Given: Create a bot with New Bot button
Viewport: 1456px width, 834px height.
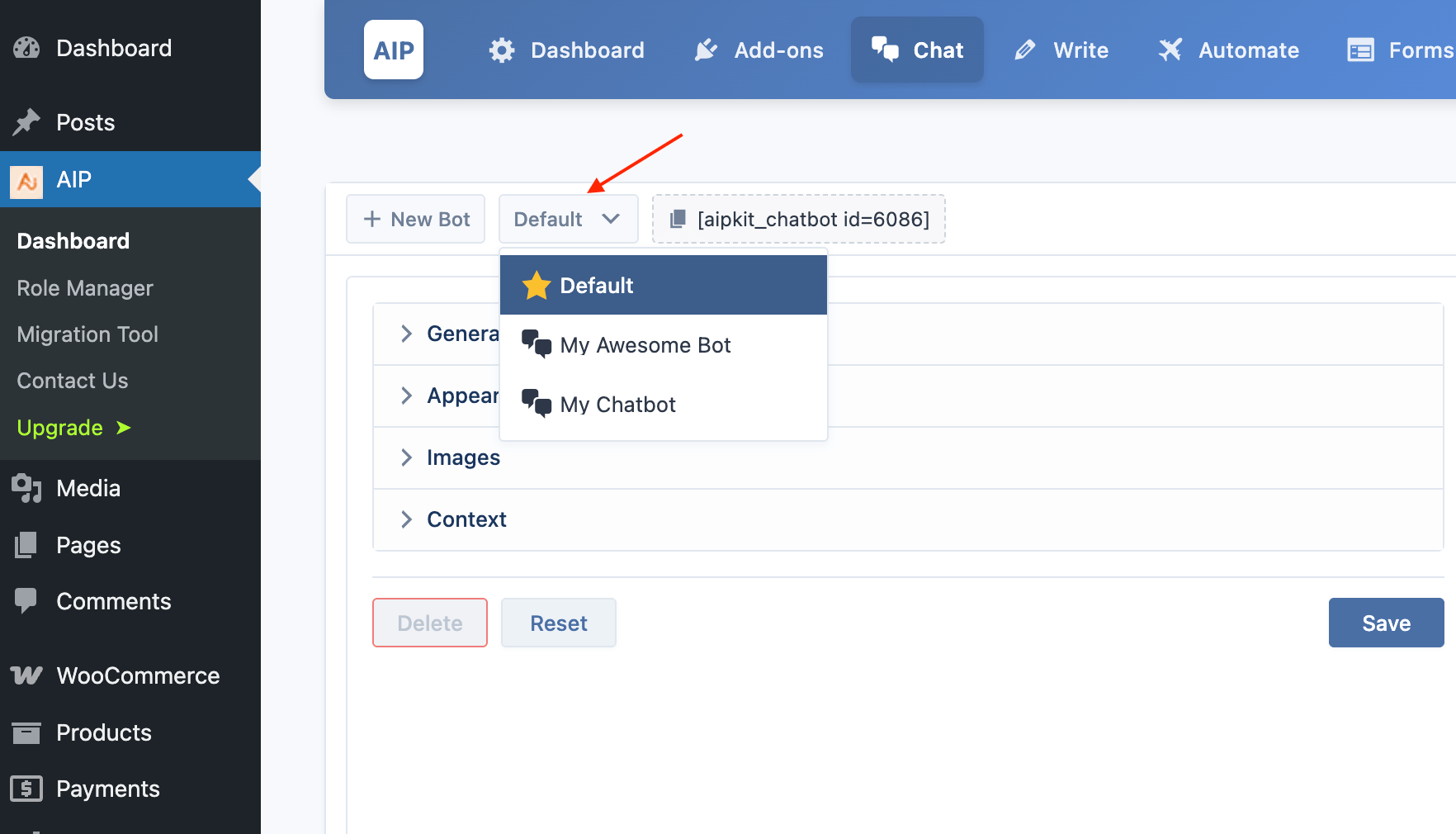Looking at the screenshot, I should point(415,219).
